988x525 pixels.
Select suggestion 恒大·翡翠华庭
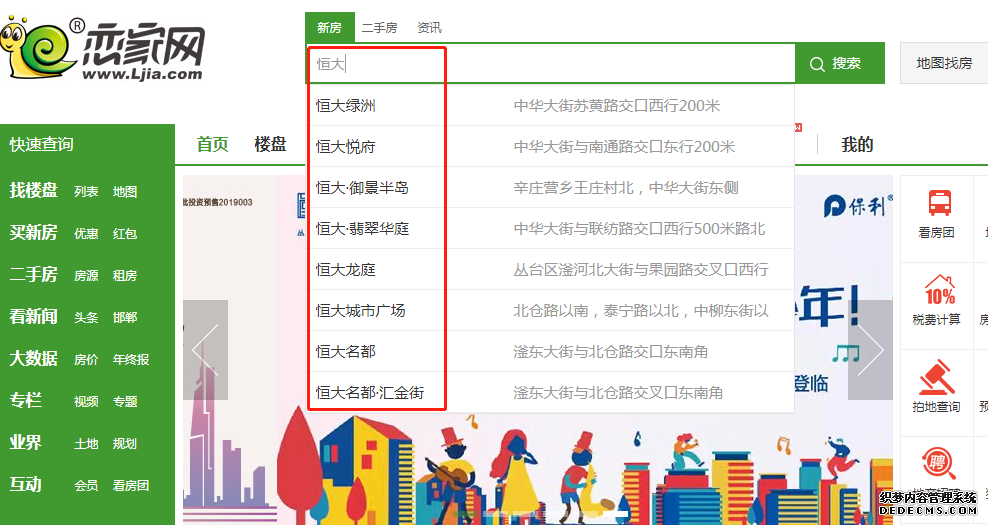pos(362,229)
